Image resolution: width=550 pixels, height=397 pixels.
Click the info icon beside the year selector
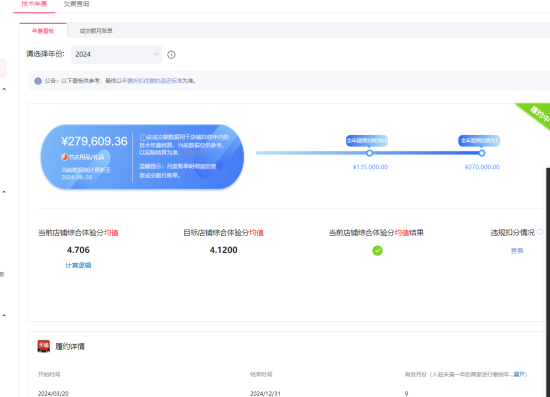pyautogui.click(x=171, y=55)
